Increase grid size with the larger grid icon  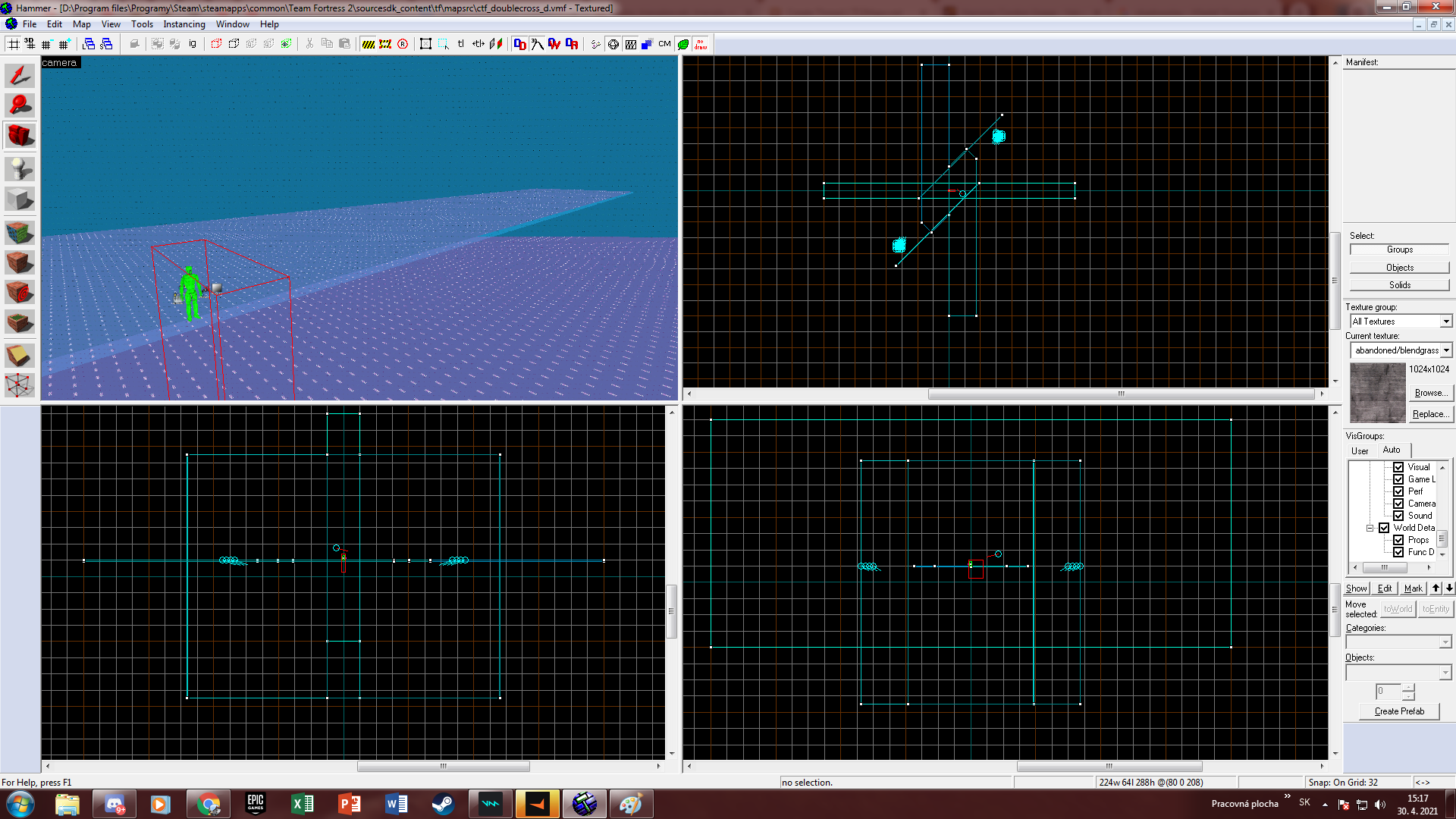(x=64, y=44)
